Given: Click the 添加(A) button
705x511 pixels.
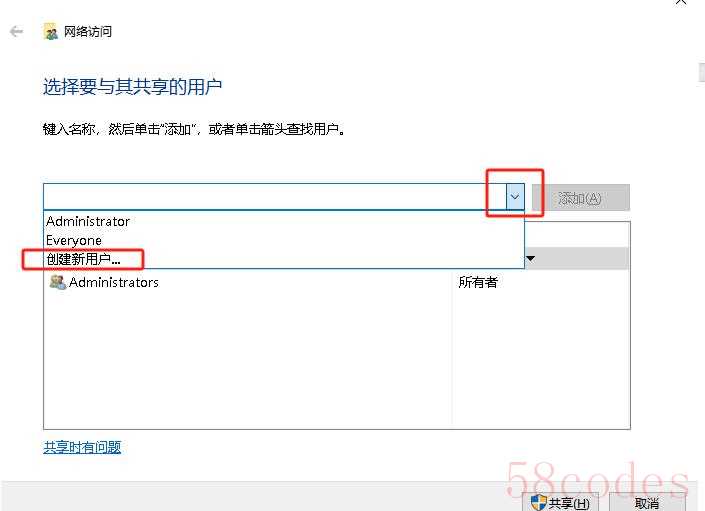Looking at the screenshot, I should pos(580,198).
